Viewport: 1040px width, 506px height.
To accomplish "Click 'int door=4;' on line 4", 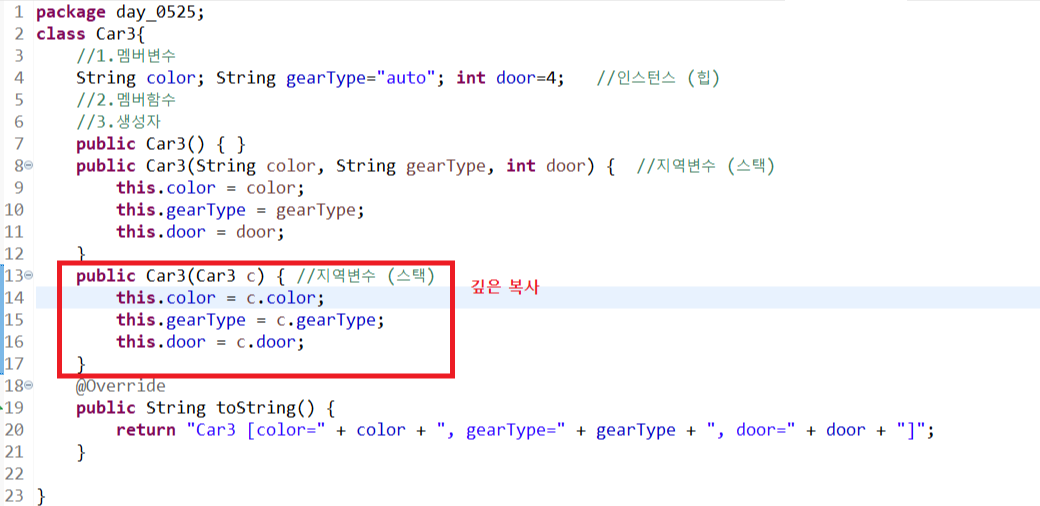I will pyautogui.click(x=510, y=78).
